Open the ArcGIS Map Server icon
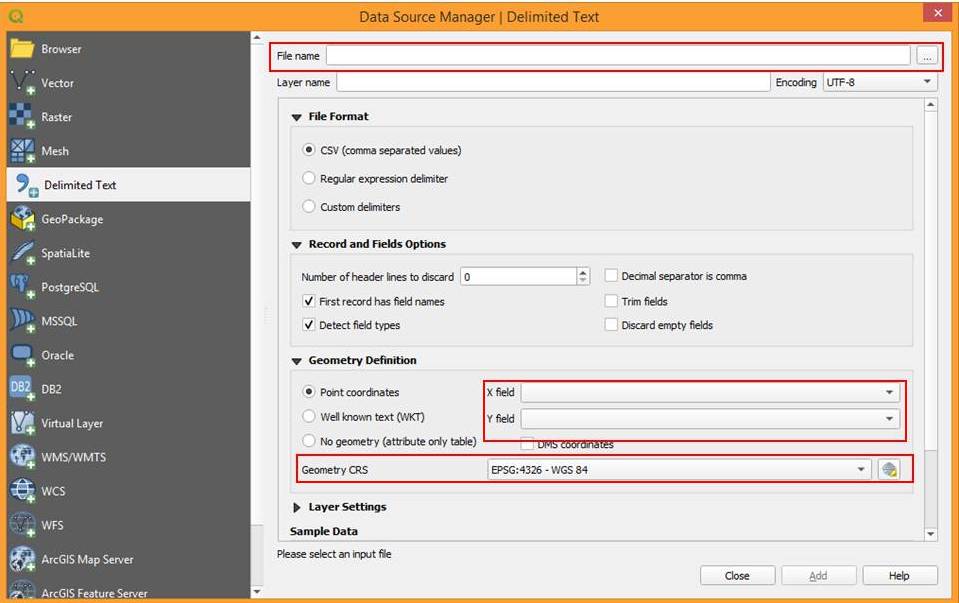959x603 pixels. pyautogui.click(x=23, y=558)
